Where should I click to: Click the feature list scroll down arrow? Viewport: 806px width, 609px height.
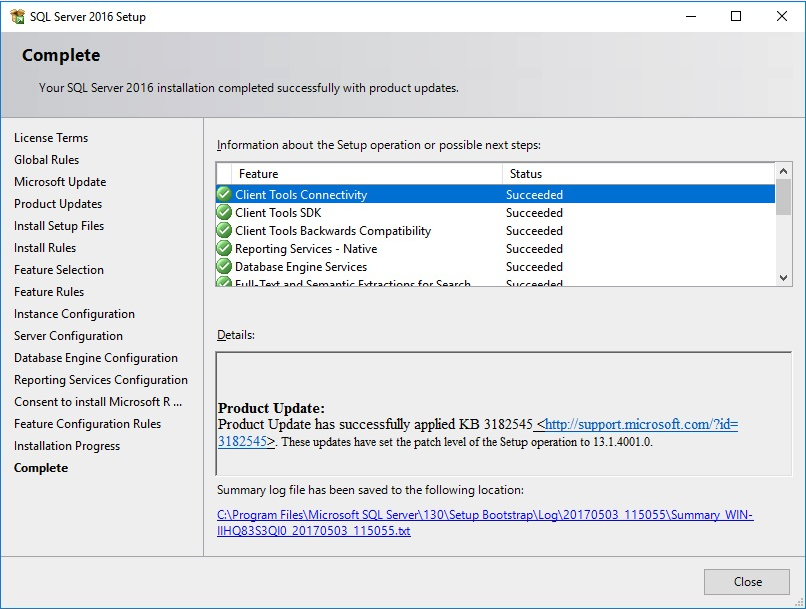click(783, 278)
